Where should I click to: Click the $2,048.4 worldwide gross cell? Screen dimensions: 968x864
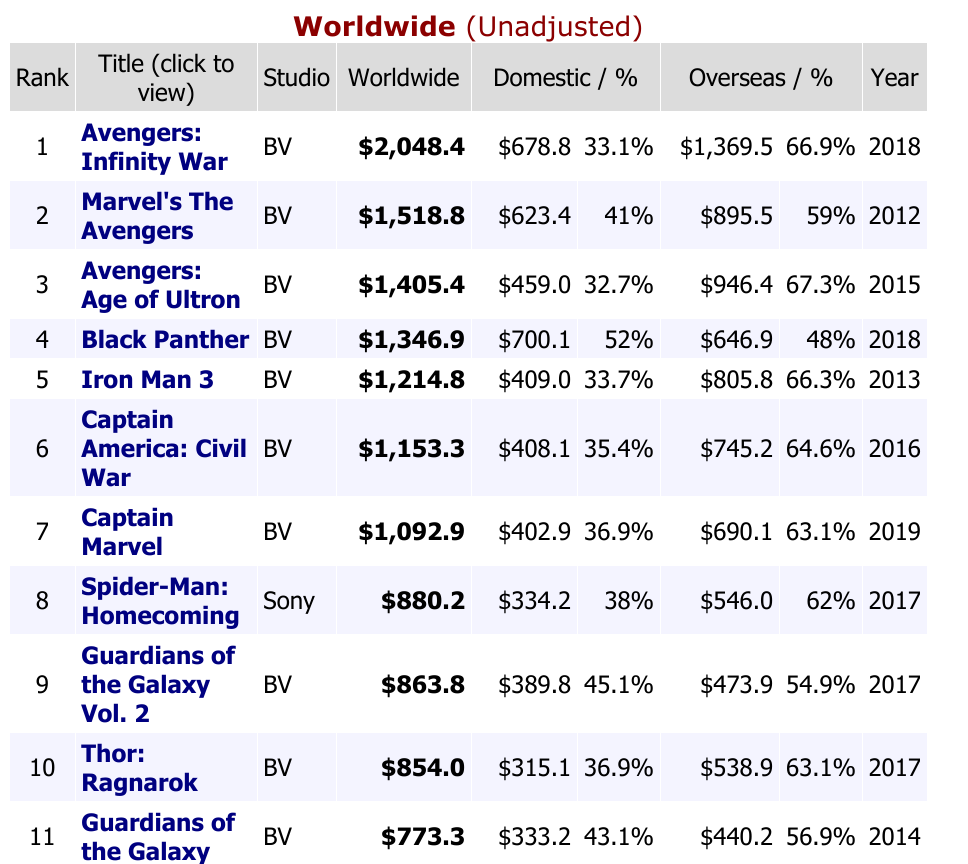click(411, 147)
